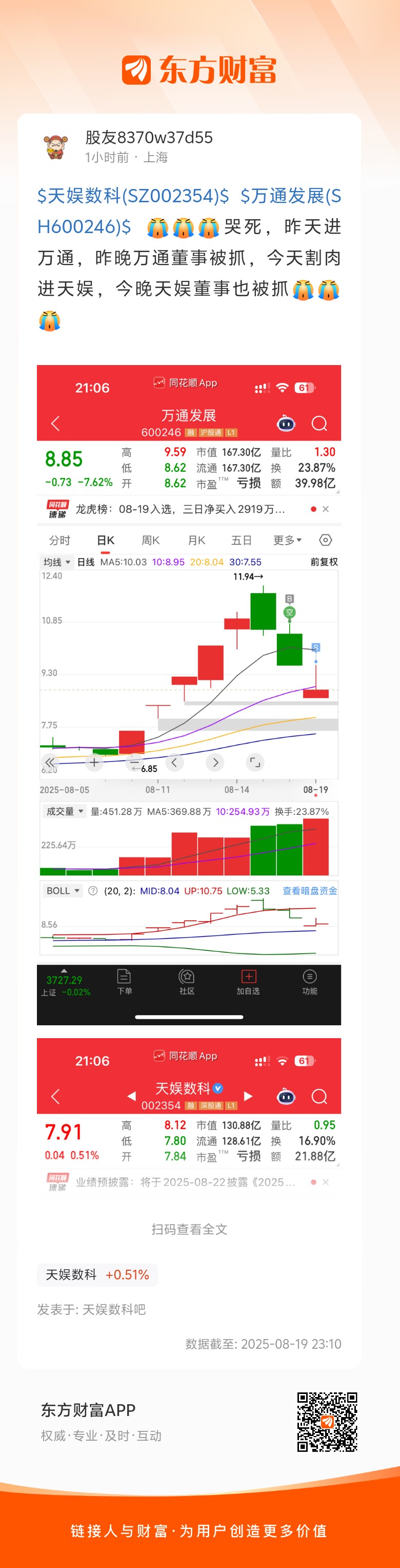The width and height of the screenshot is (400, 1568).
Task: Open $天娱数科(SZ002354)$ stock link
Action: coord(133,196)
